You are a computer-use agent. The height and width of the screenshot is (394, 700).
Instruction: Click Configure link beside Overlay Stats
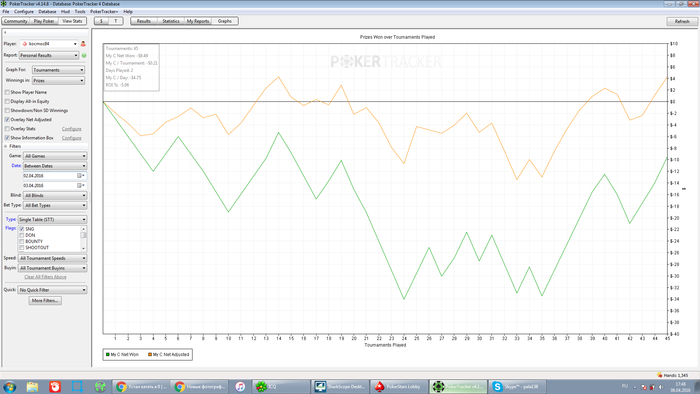(71, 129)
